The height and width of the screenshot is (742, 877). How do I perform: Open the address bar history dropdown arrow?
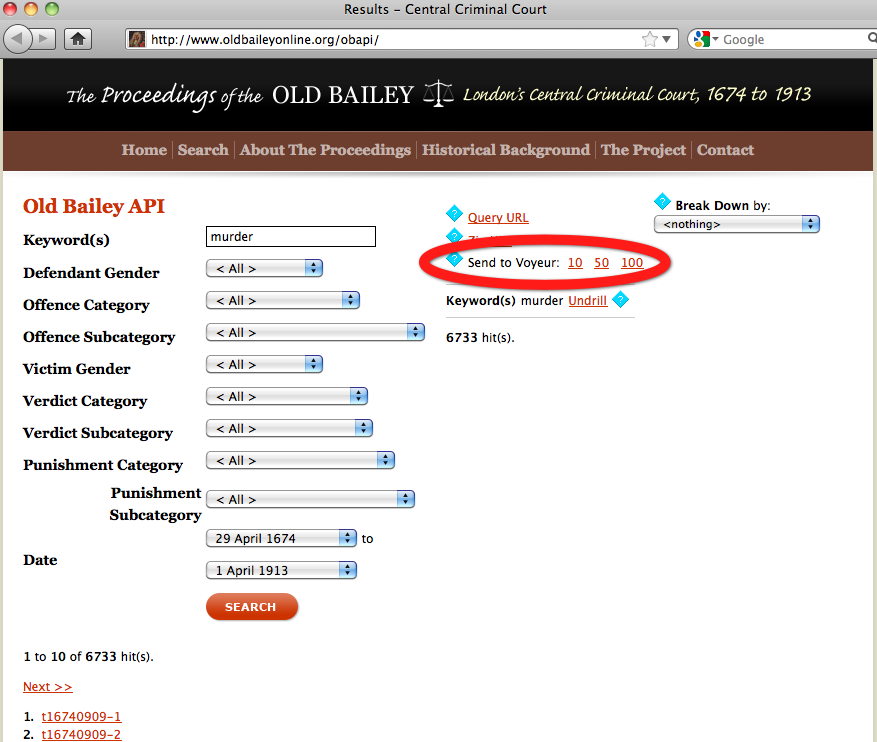(666, 40)
